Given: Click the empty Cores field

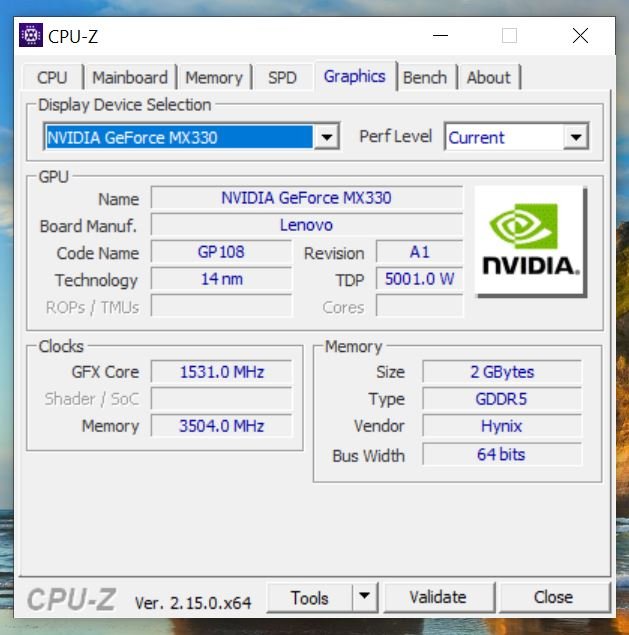Looking at the screenshot, I should point(419,306).
